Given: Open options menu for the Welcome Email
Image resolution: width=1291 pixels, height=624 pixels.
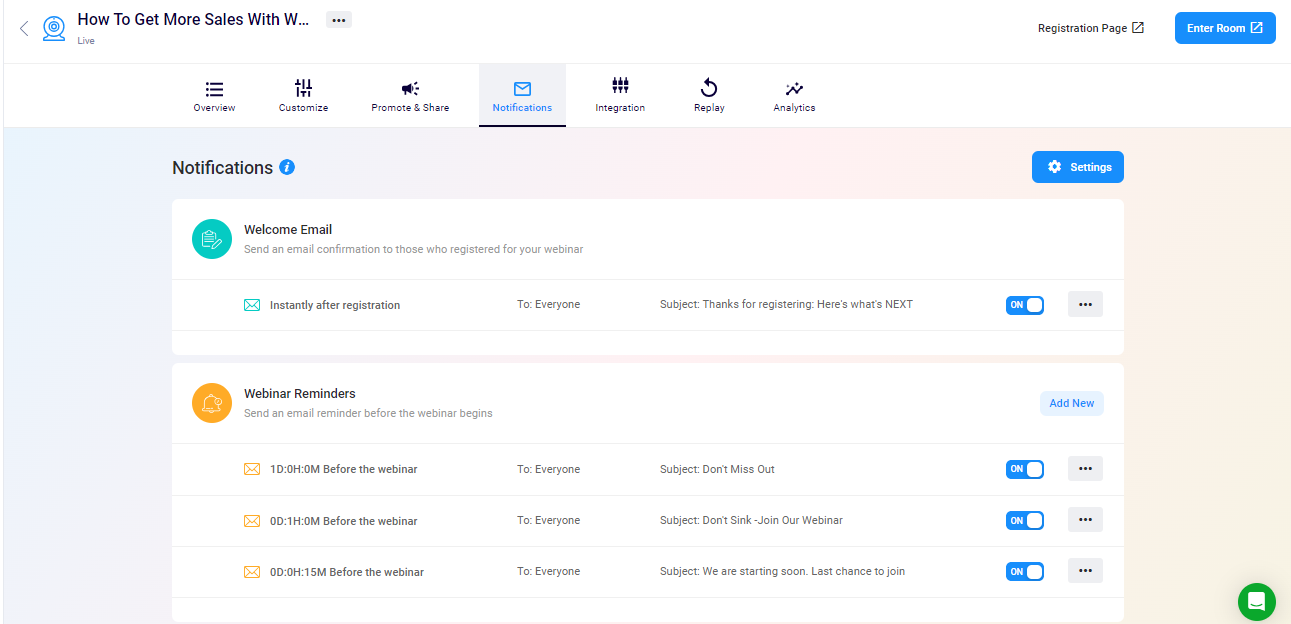Looking at the screenshot, I should tap(1085, 304).
